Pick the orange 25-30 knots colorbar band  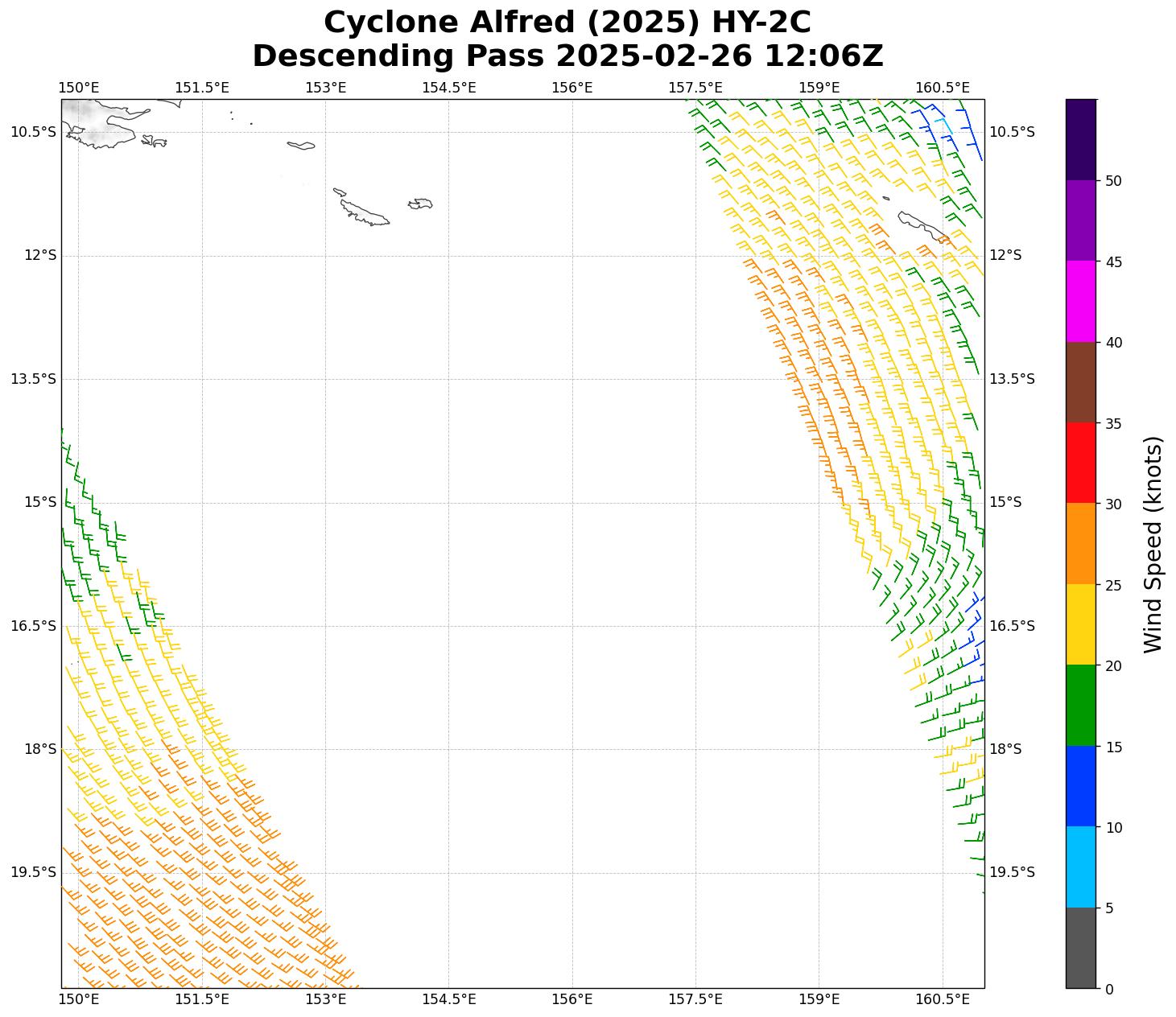[x=1080, y=543]
